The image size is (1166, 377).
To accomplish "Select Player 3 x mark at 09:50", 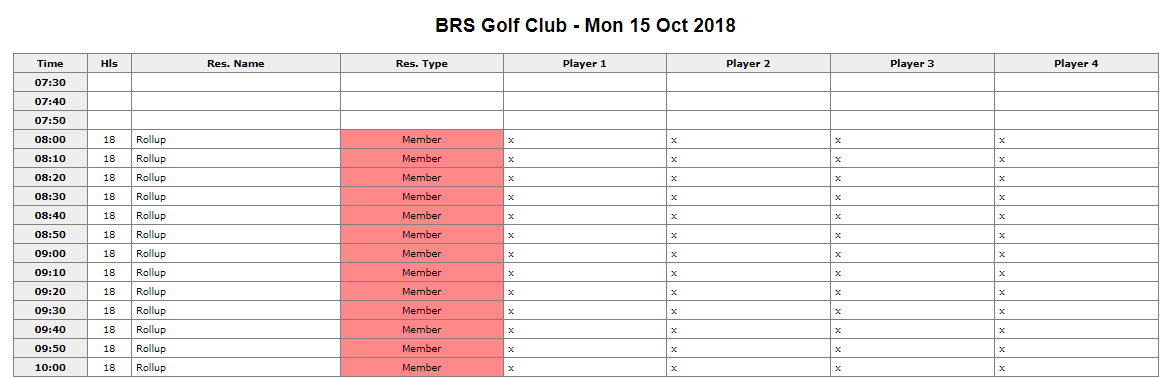I will pos(837,349).
